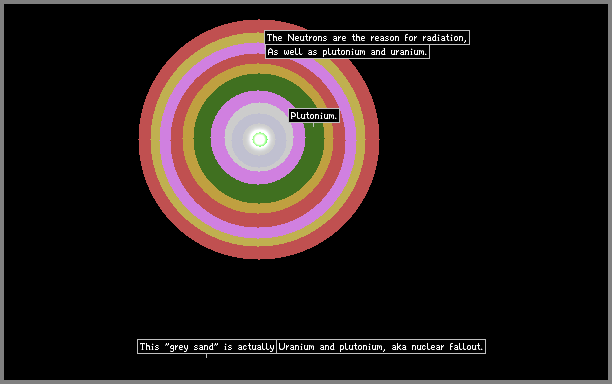Pick the outermost red ring
The width and height of the screenshot is (612, 384).
[145, 139]
